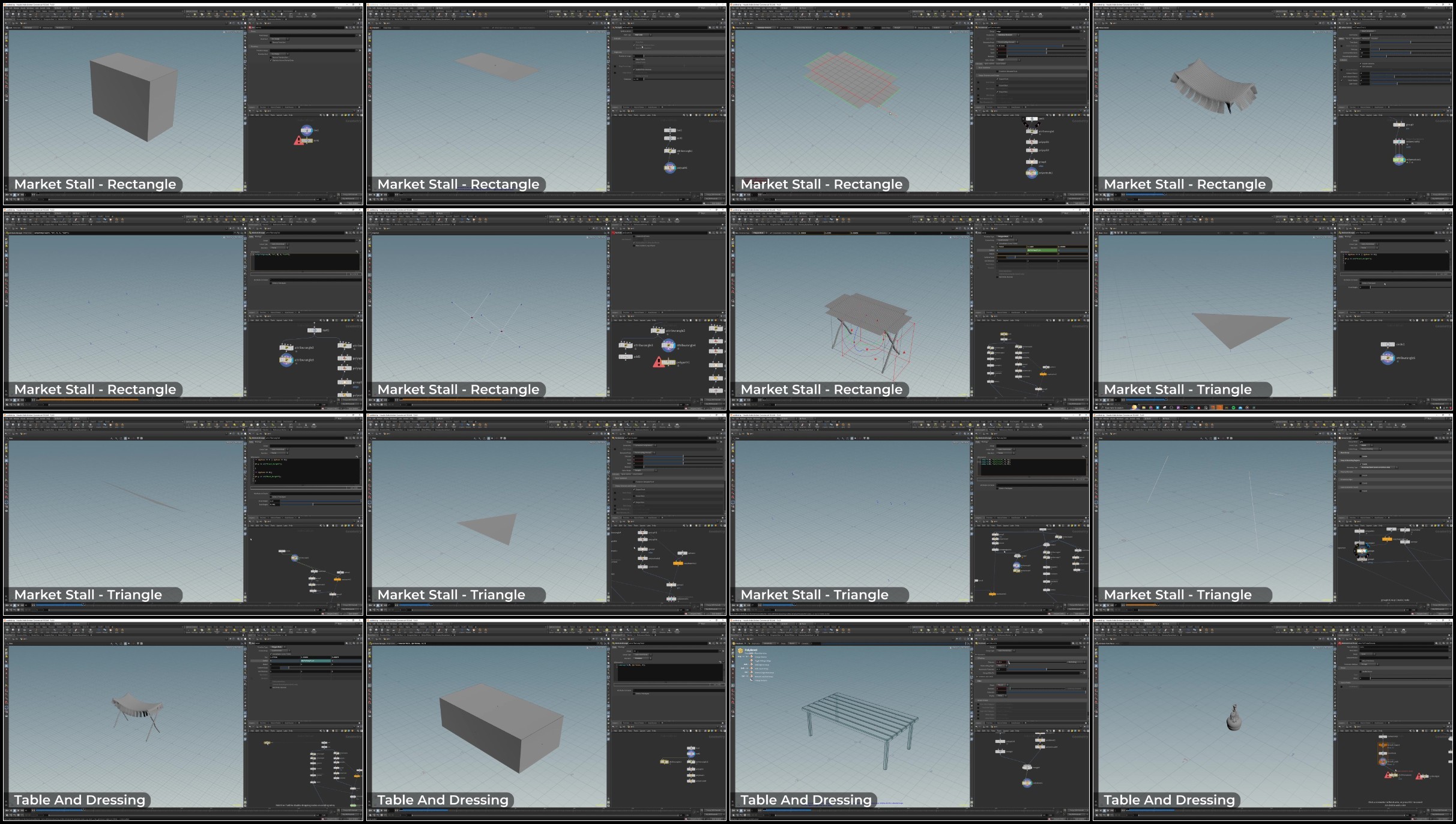
Task: Select attribwrangle6 node in large triangle frame
Action: tap(1388, 358)
